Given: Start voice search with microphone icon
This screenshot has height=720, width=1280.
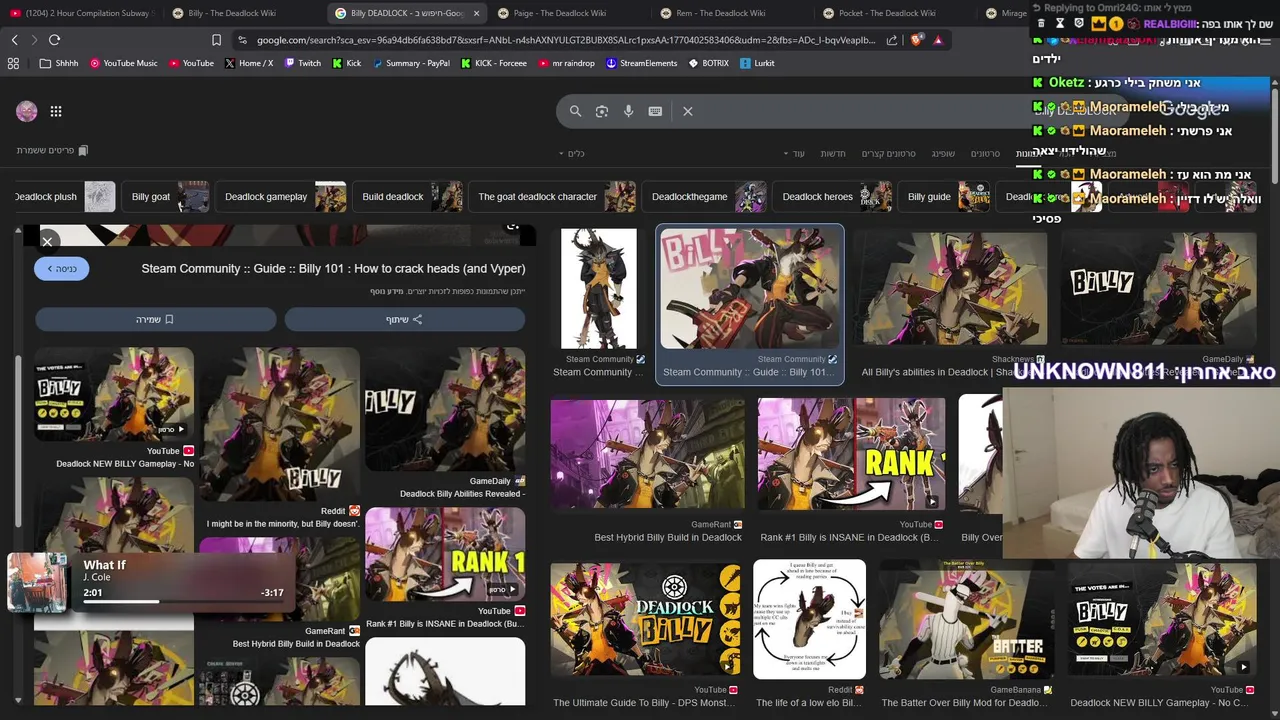Looking at the screenshot, I should (628, 111).
